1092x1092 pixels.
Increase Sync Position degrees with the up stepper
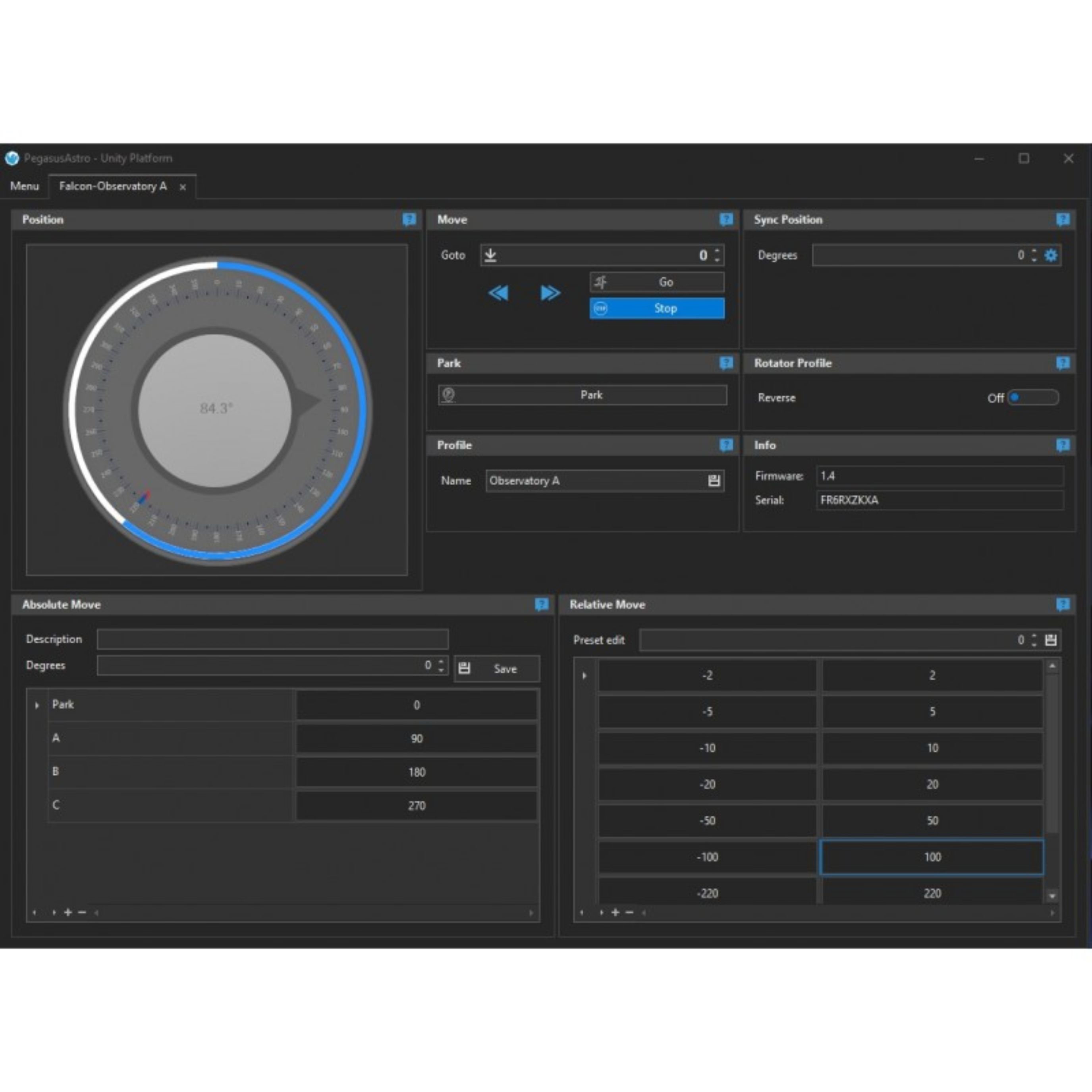tap(1034, 251)
